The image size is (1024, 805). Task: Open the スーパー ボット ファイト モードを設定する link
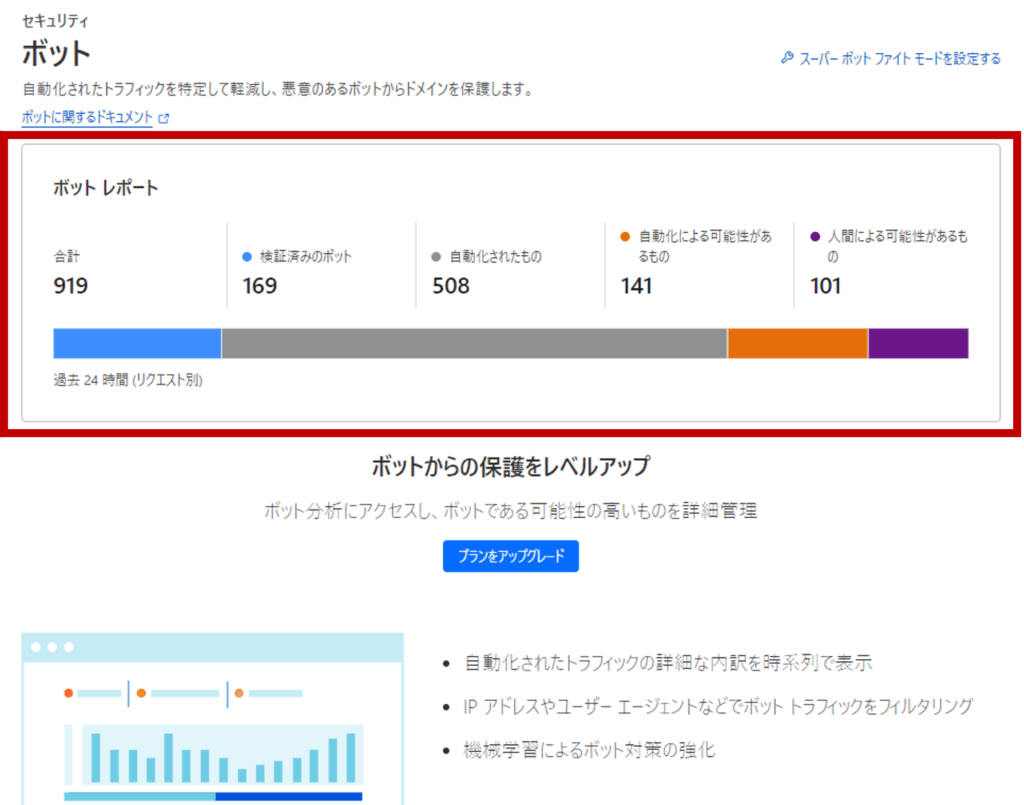(x=899, y=58)
